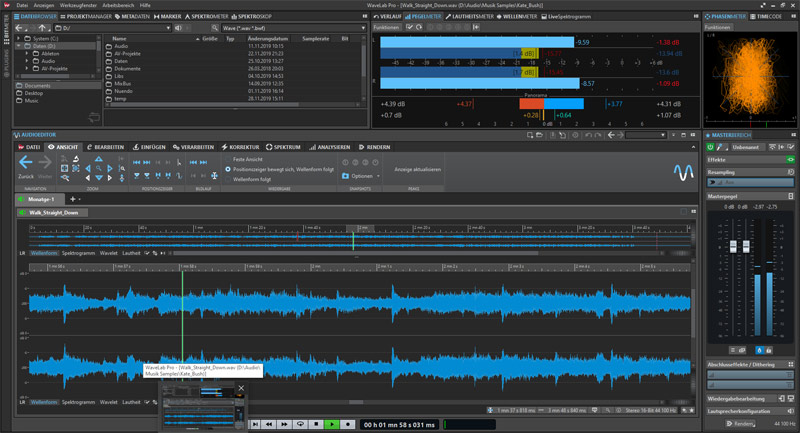Click the 'Anzeige aktualisieren' button
This screenshot has width=800, height=433.
pos(417,169)
